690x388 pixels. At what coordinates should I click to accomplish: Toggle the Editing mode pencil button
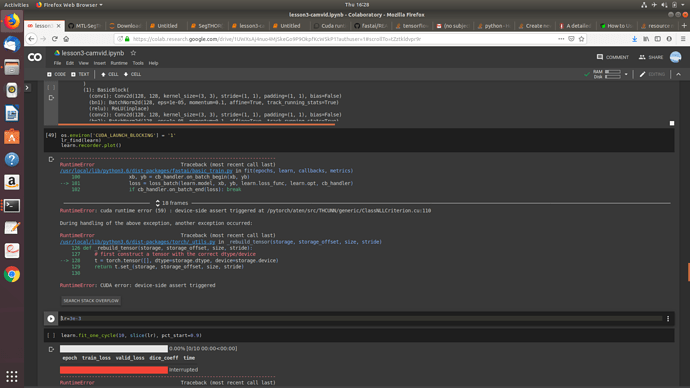click(x=652, y=74)
